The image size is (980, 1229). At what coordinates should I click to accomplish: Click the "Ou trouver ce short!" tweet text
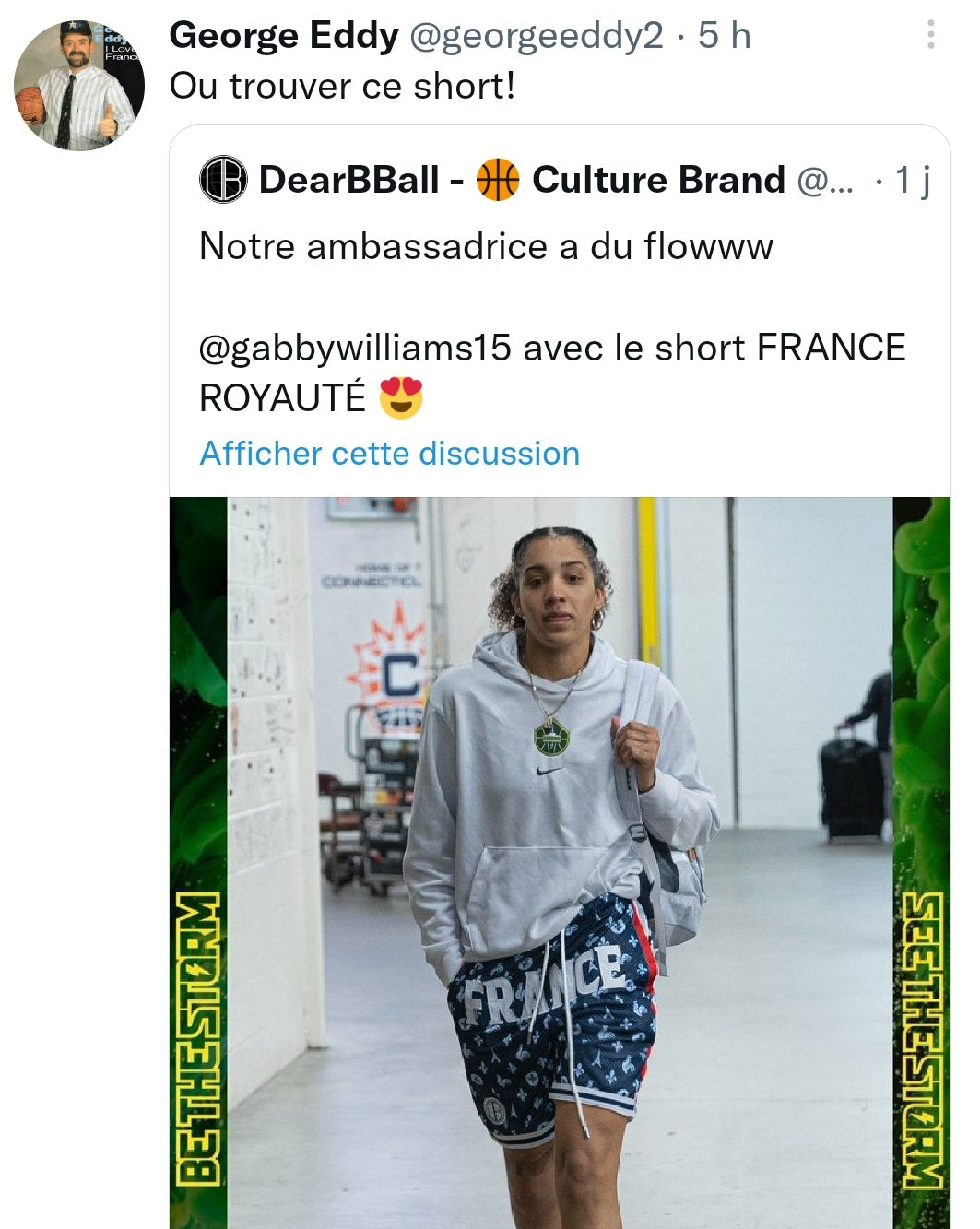[x=342, y=87]
